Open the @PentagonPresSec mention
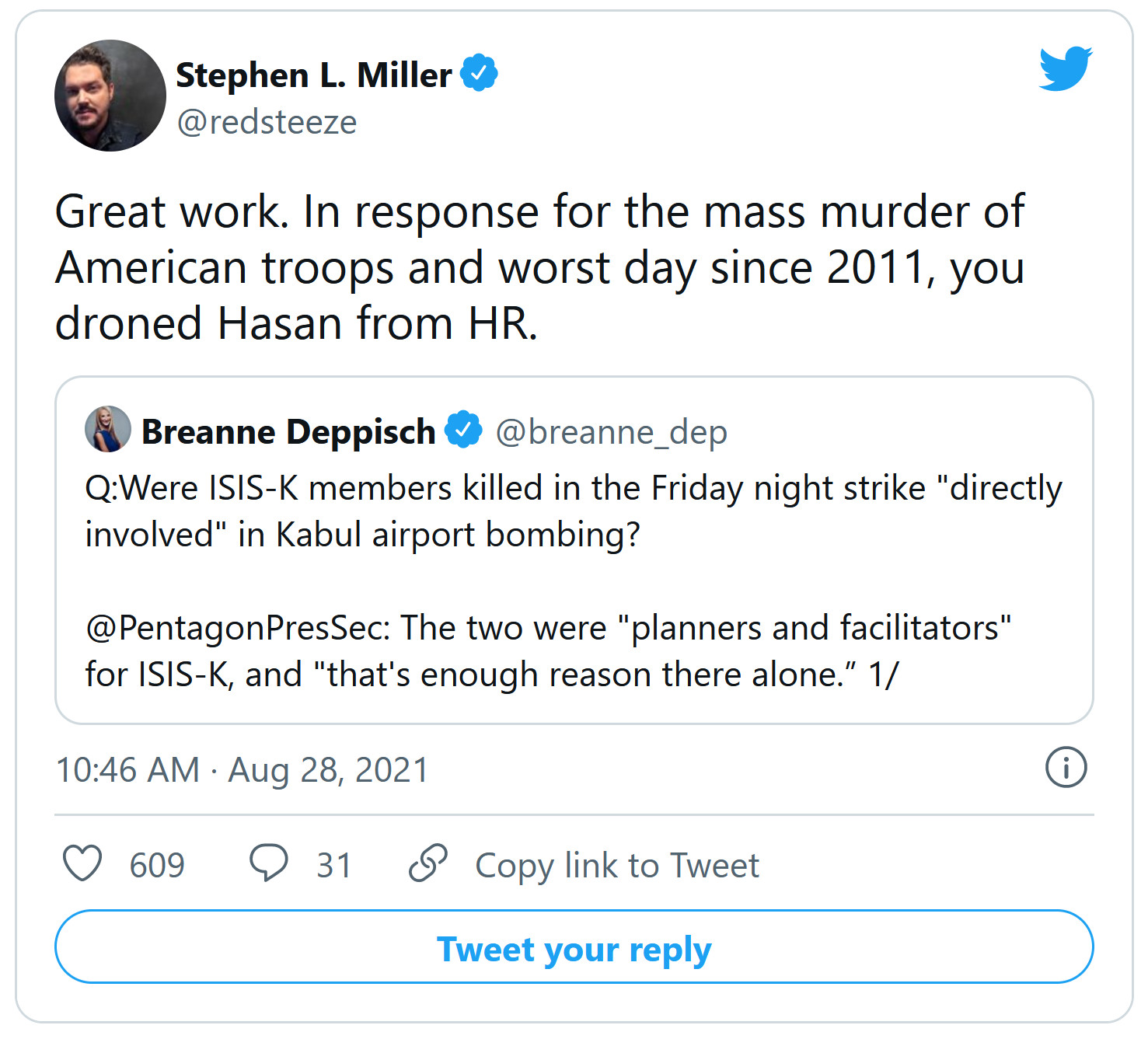 point(238,628)
